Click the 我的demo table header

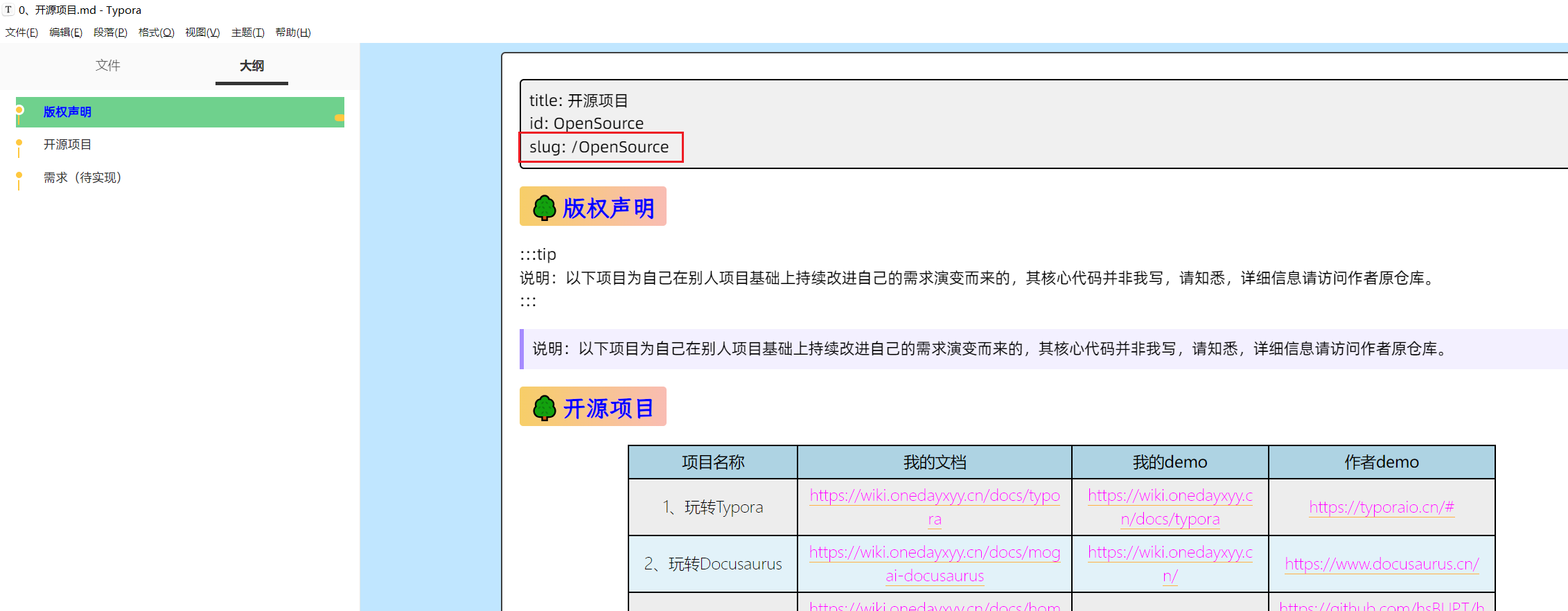click(1170, 462)
